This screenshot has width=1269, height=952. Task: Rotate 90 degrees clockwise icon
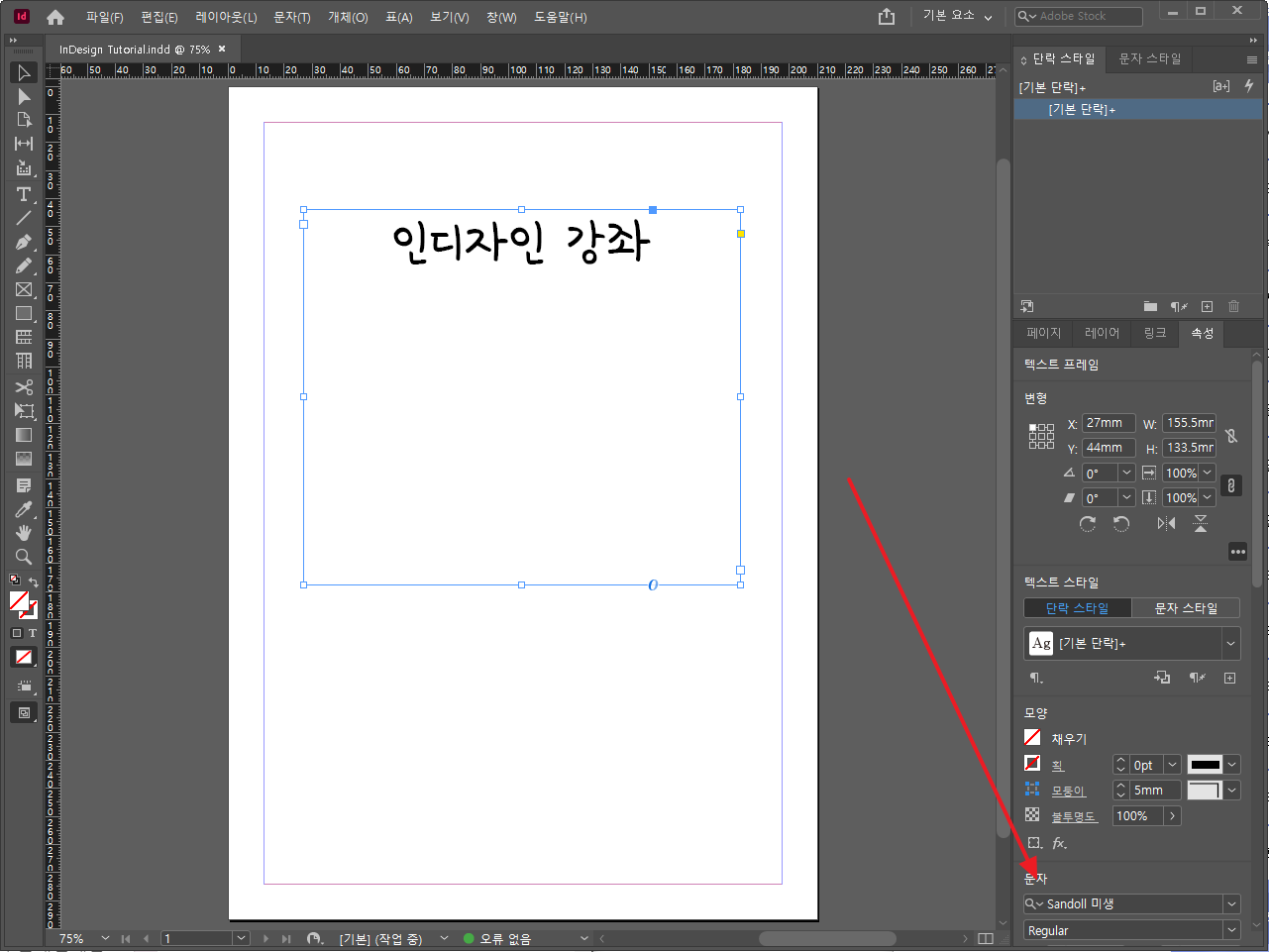tap(1088, 524)
